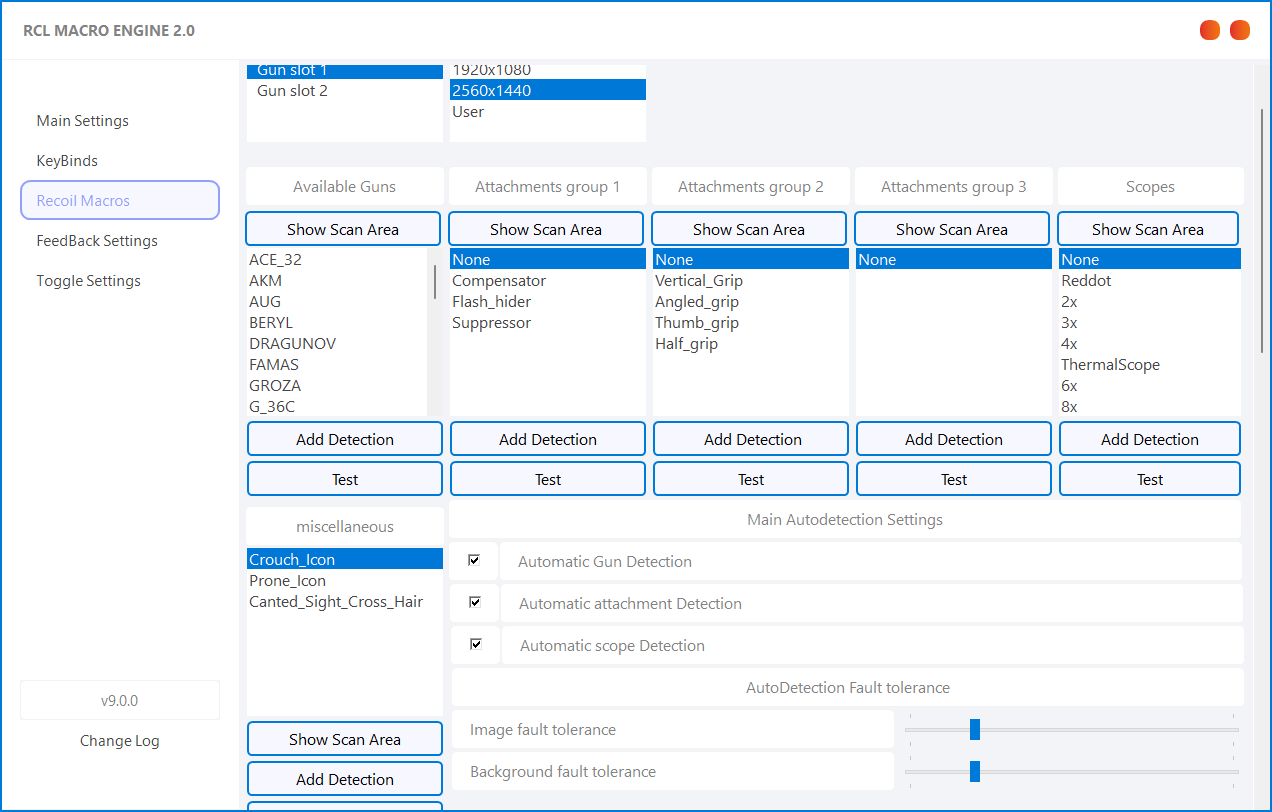Click Test under Attachments group 2
Viewport: 1272px width, 812px height.
click(751, 479)
